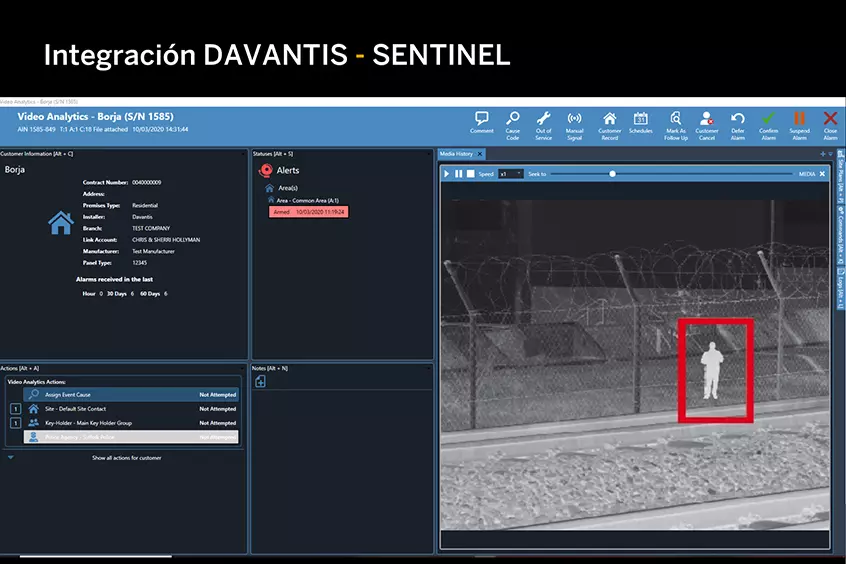The width and height of the screenshot is (846, 564).
Task: Click the Statuses panel header
Action: point(273,154)
